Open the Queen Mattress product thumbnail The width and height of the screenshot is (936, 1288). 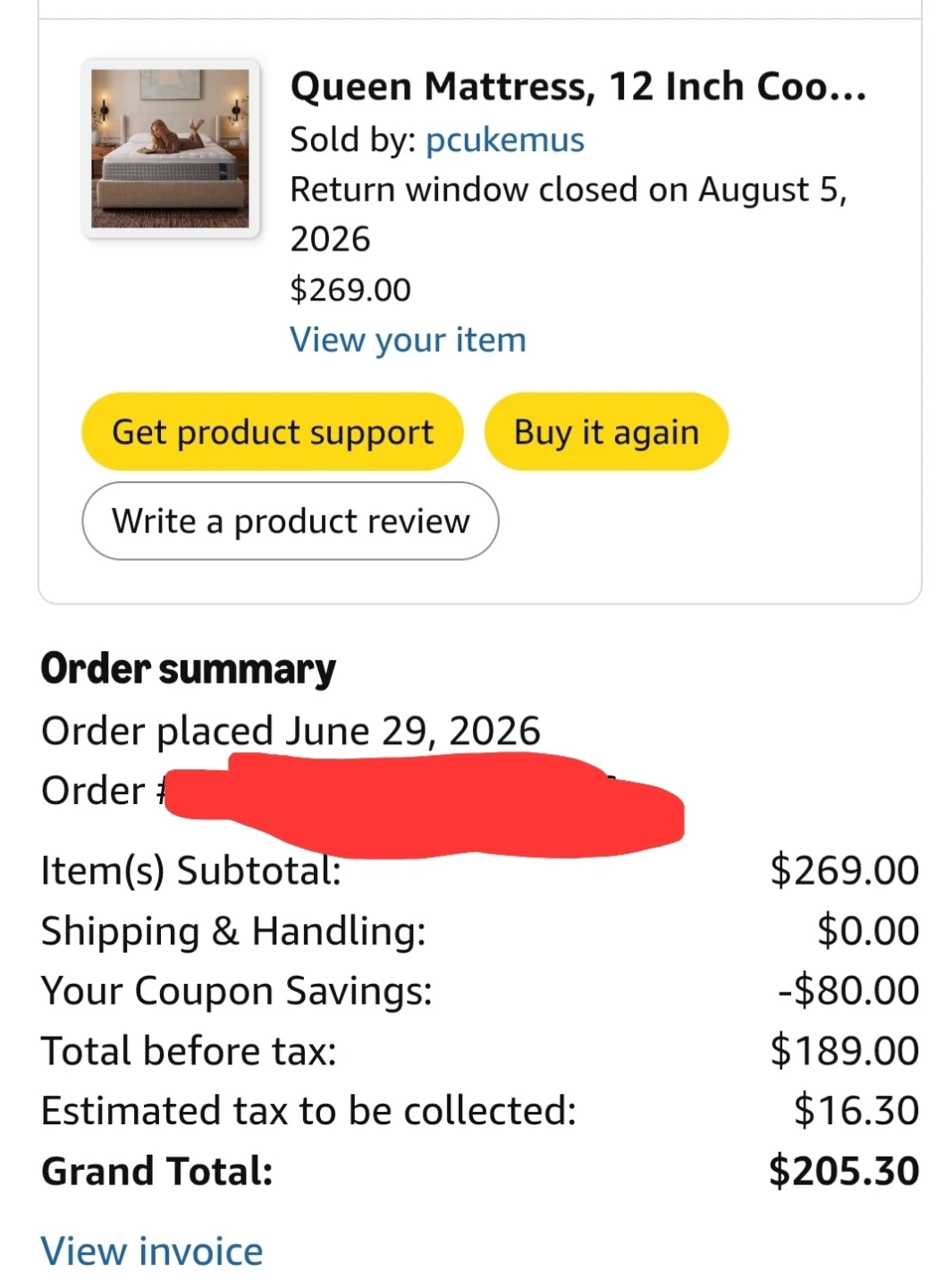[171, 148]
